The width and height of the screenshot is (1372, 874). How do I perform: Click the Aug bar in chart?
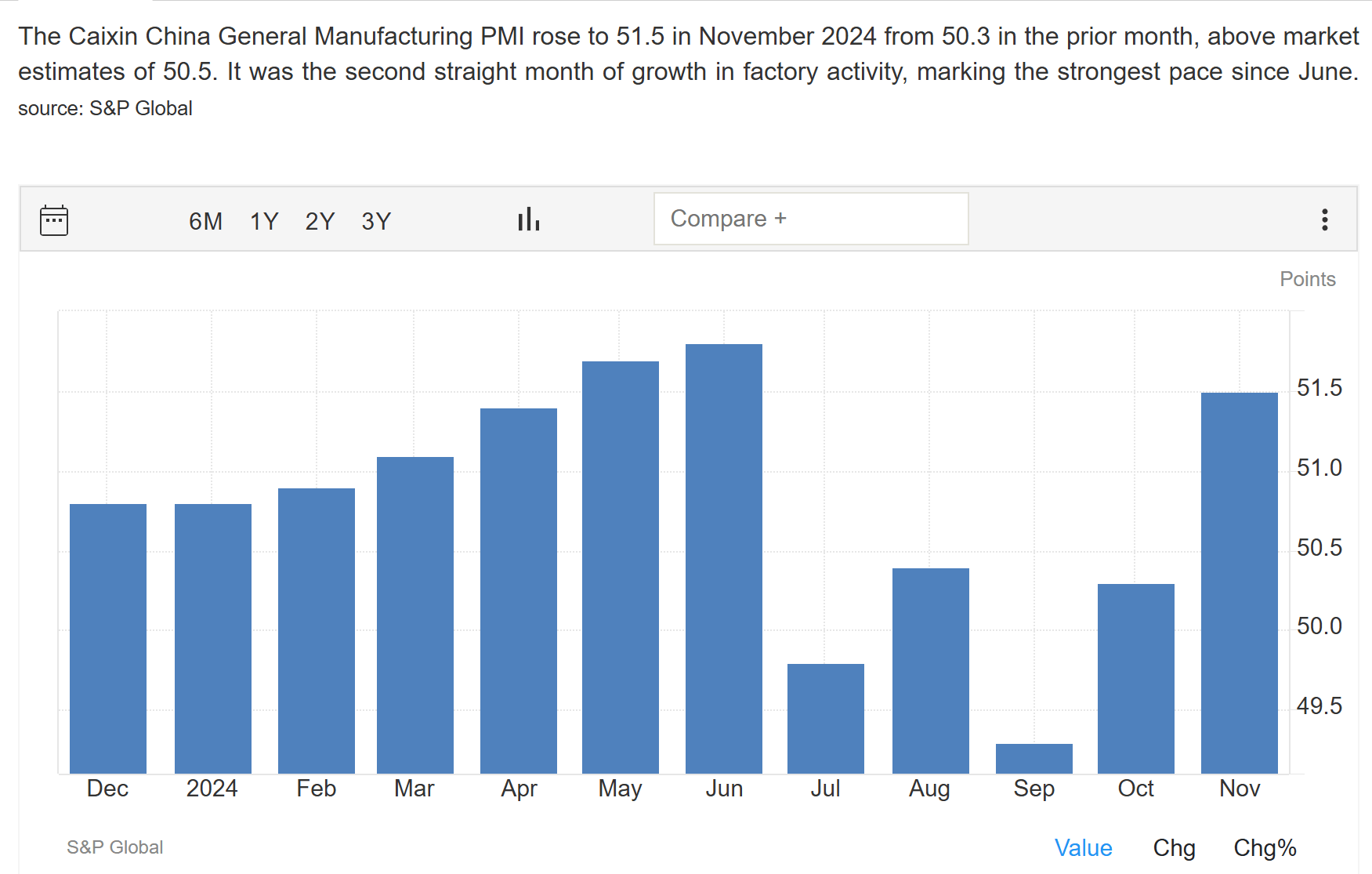pyautogui.click(x=931, y=671)
